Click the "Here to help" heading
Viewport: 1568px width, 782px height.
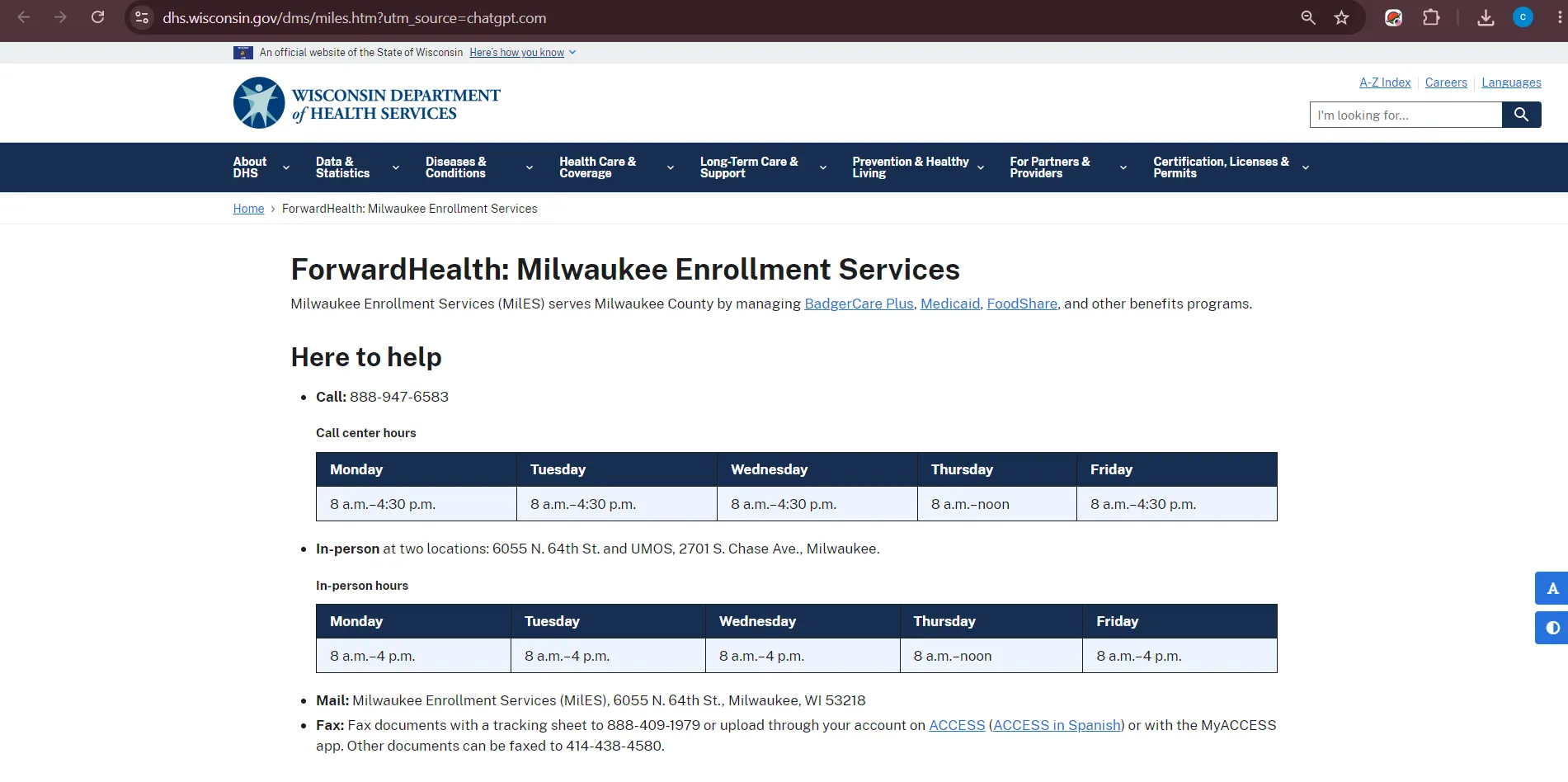[x=366, y=357]
